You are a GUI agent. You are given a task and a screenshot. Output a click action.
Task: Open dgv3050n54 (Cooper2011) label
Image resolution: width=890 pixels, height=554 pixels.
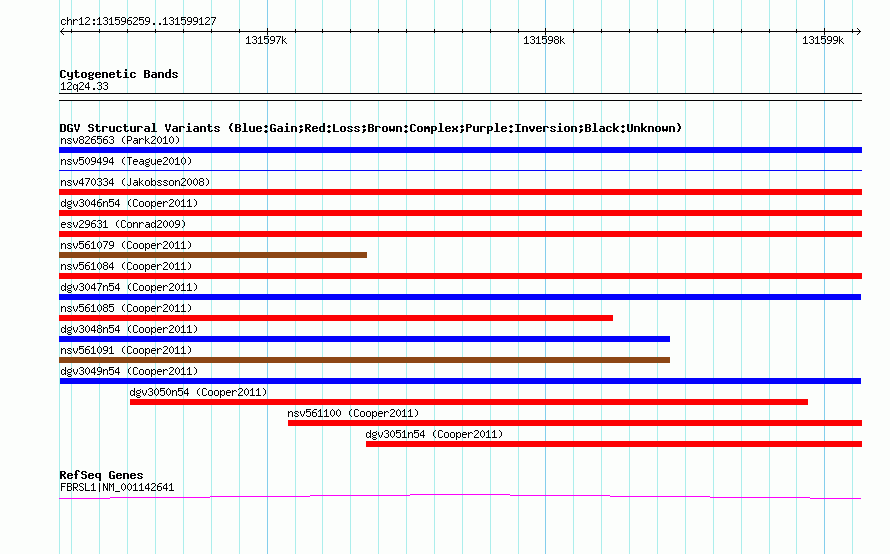198,392
